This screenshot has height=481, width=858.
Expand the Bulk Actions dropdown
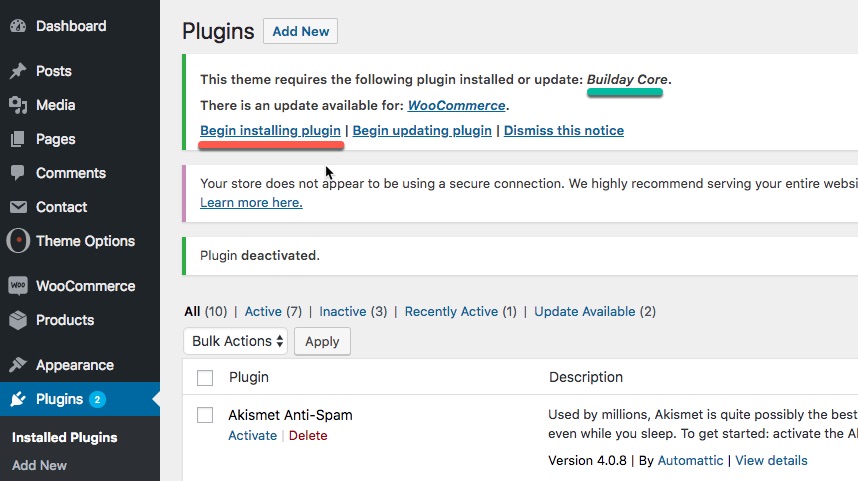235,341
